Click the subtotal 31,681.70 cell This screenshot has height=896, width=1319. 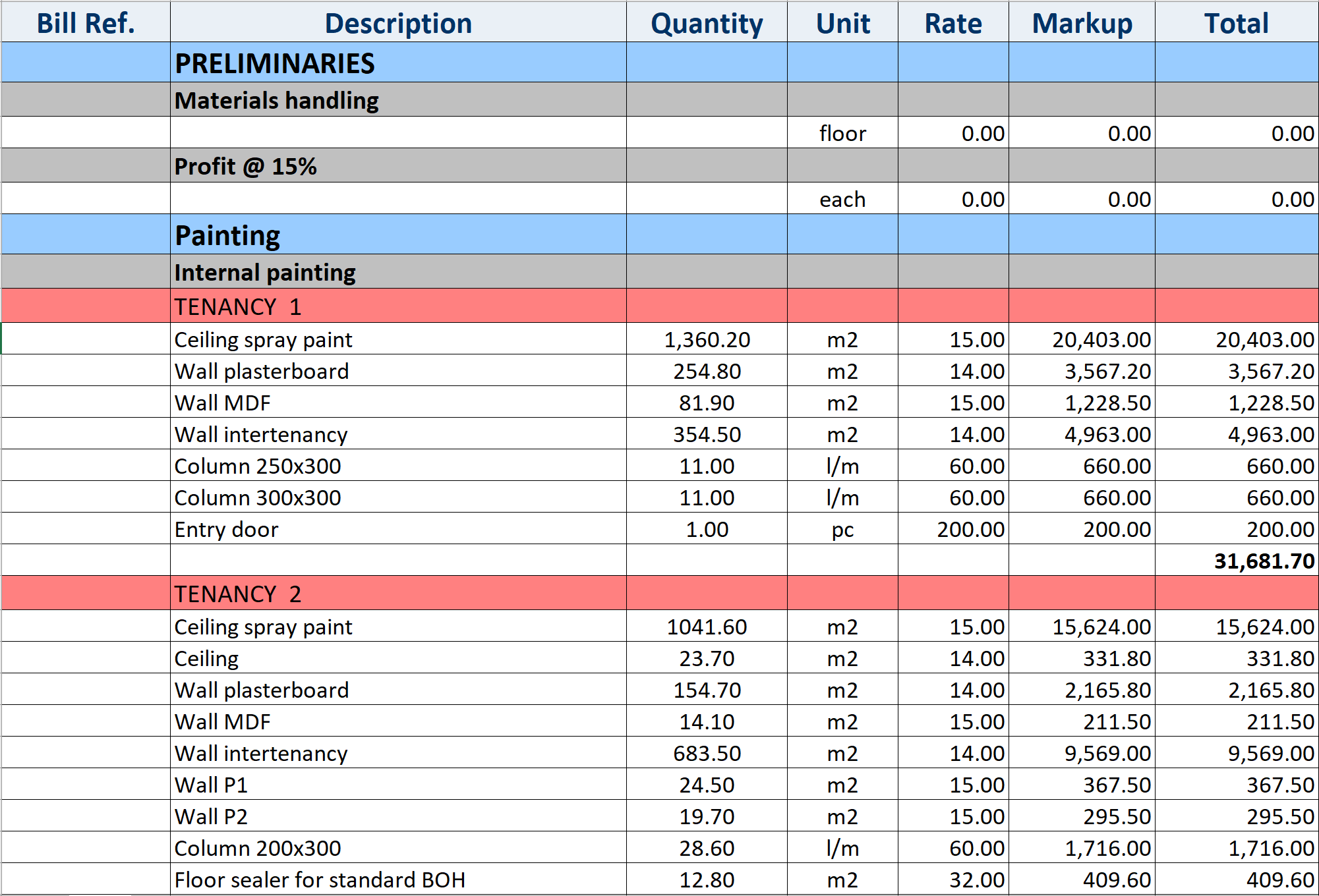click(1264, 561)
